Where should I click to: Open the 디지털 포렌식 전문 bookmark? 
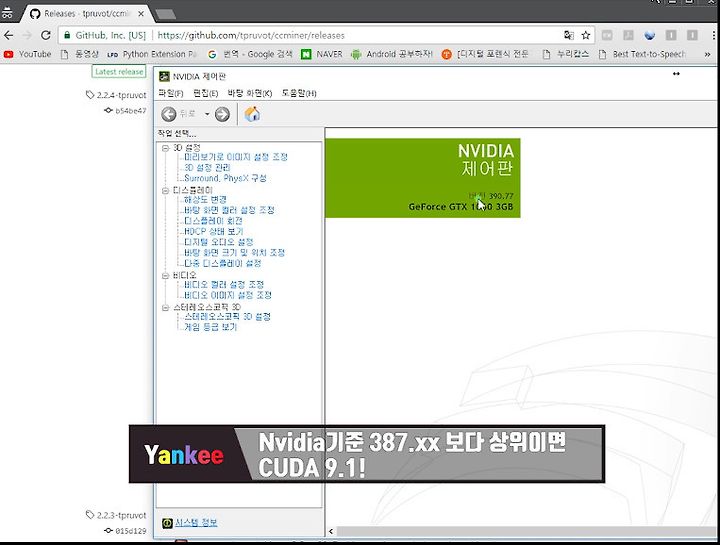[x=485, y=54]
